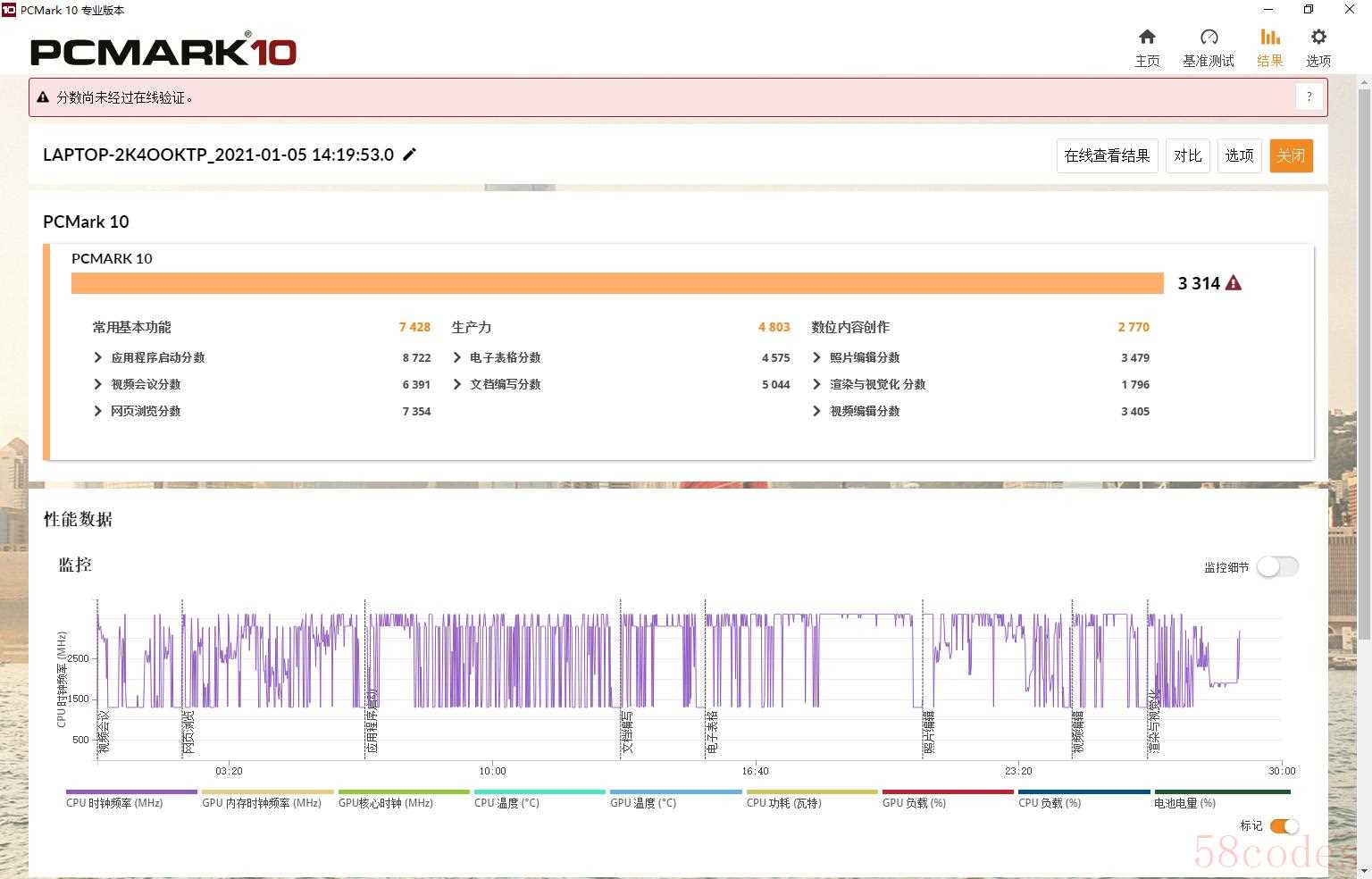Select the CPU 温度 (°C) legend
1372x879 pixels.
(540, 799)
